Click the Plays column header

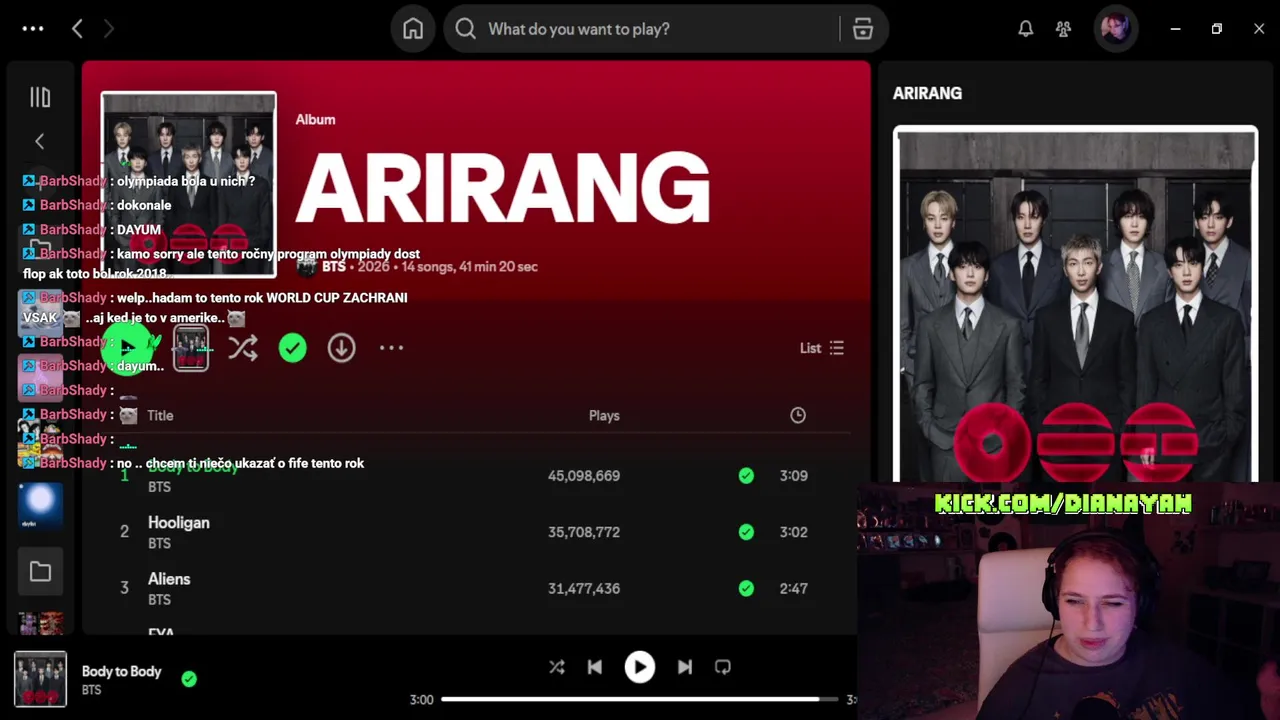point(604,415)
